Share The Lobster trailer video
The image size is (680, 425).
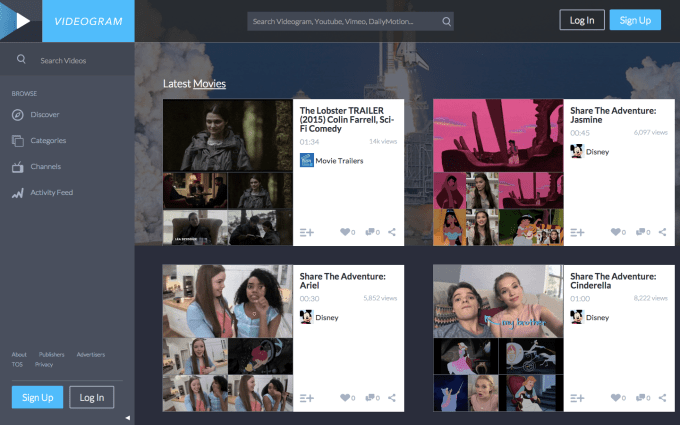[392, 232]
